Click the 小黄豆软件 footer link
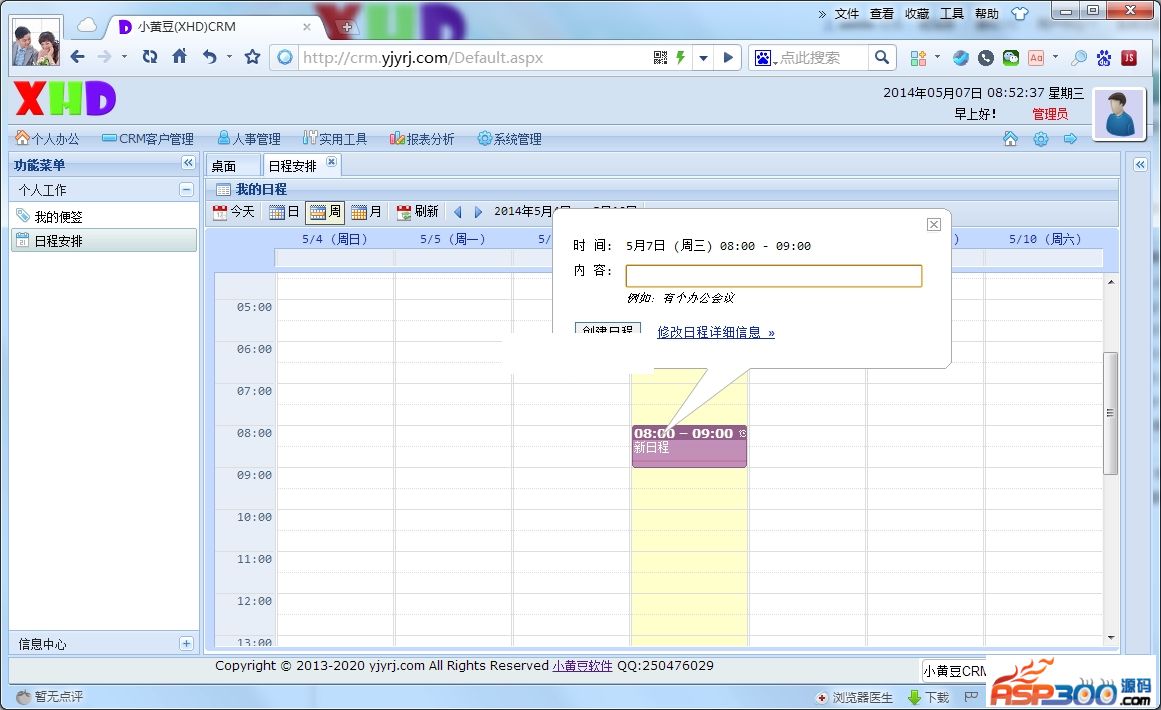This screenshot has width=1161, height=710. click(582, 665)
